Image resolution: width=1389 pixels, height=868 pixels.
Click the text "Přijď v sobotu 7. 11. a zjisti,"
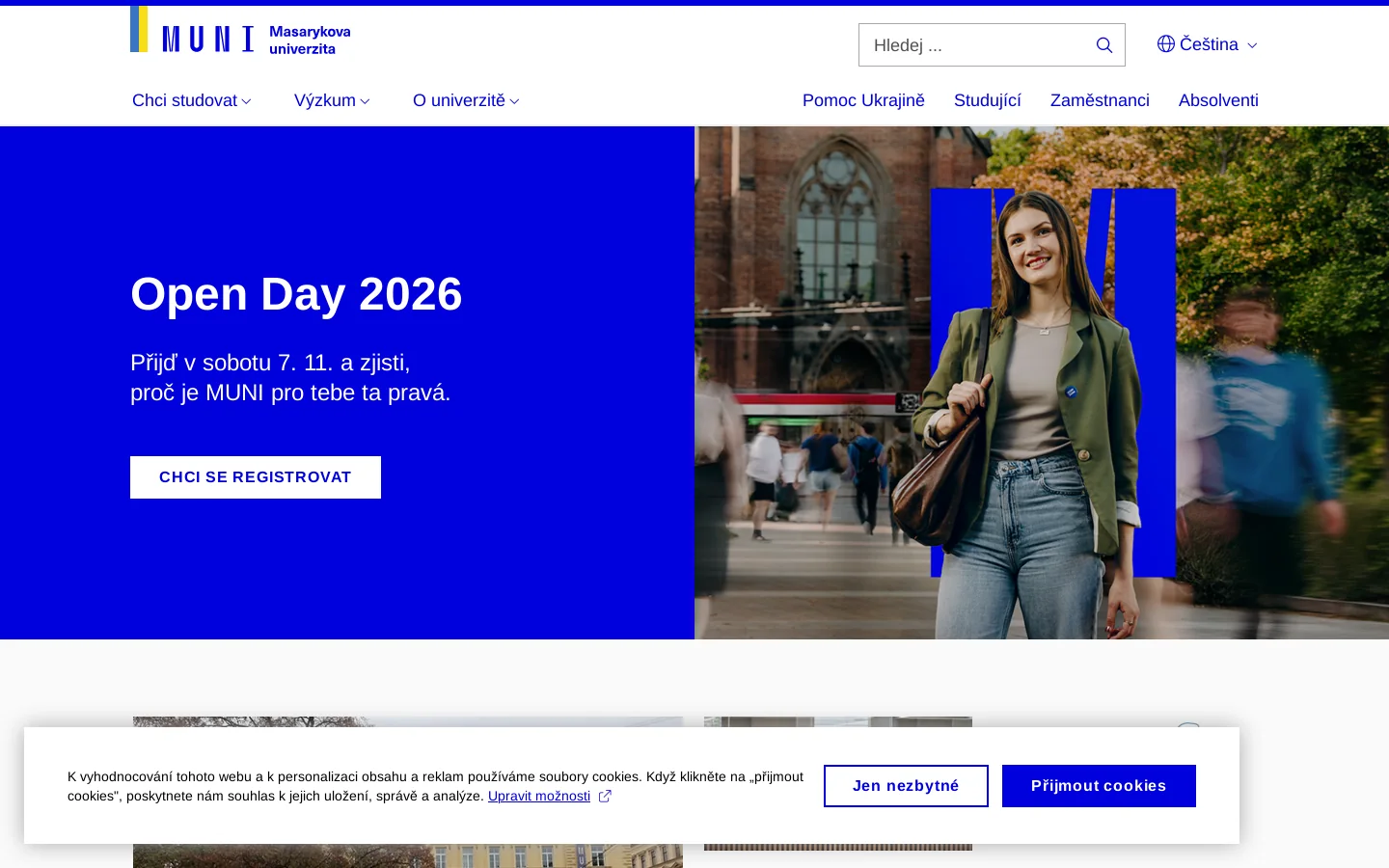point(270,363)
